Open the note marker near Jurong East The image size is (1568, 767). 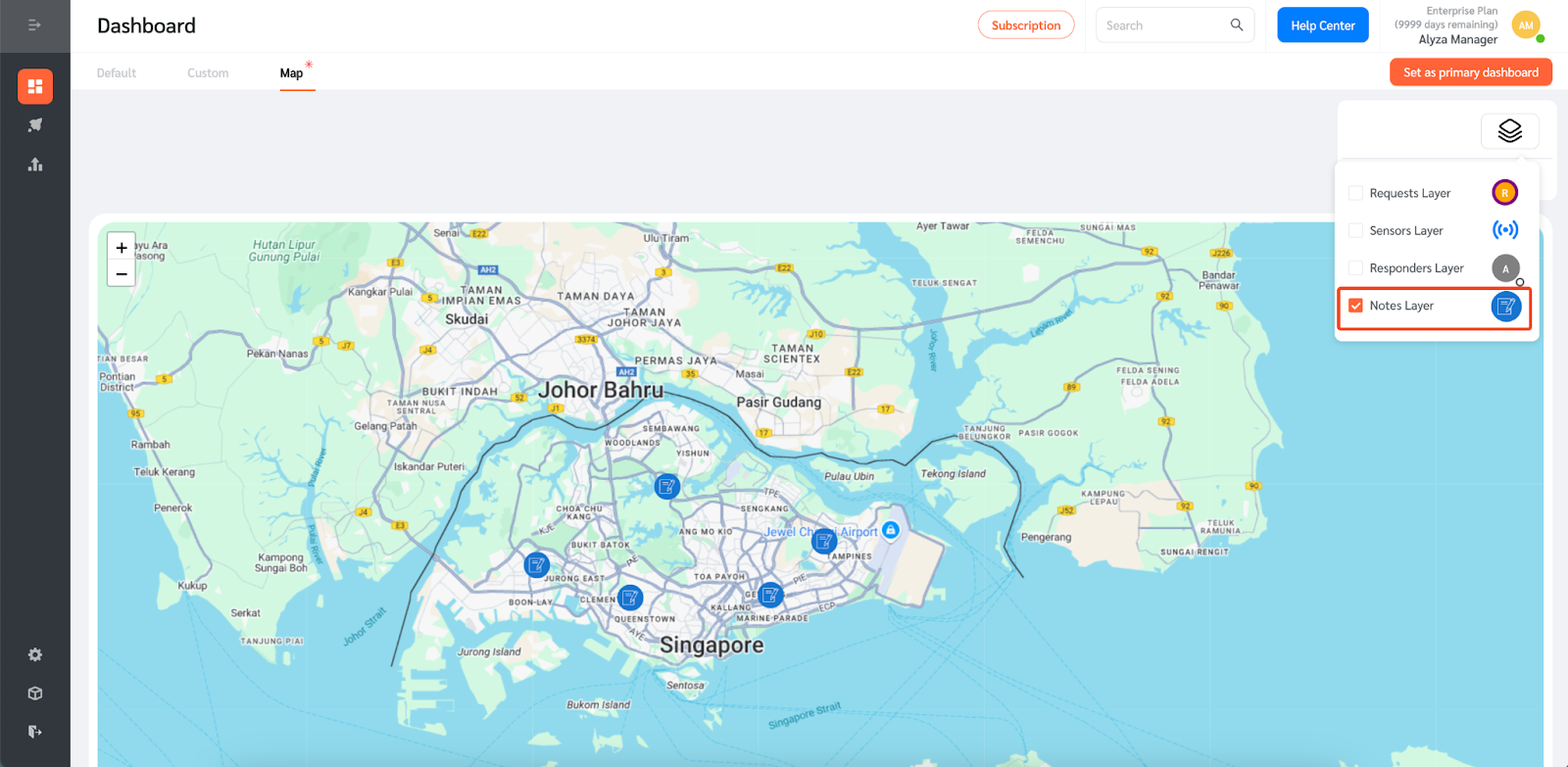pos(537,564)
